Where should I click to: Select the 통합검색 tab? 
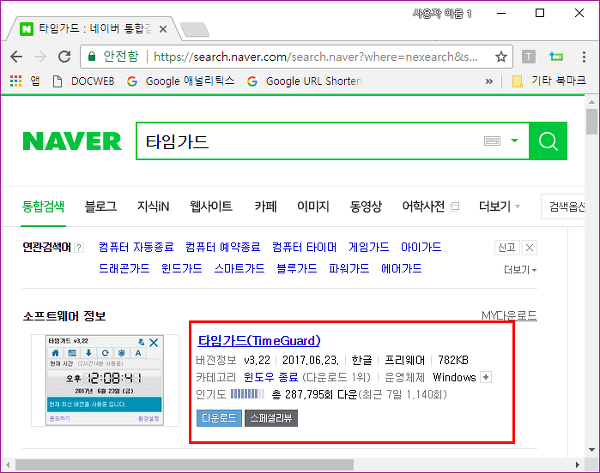[43, 207]
